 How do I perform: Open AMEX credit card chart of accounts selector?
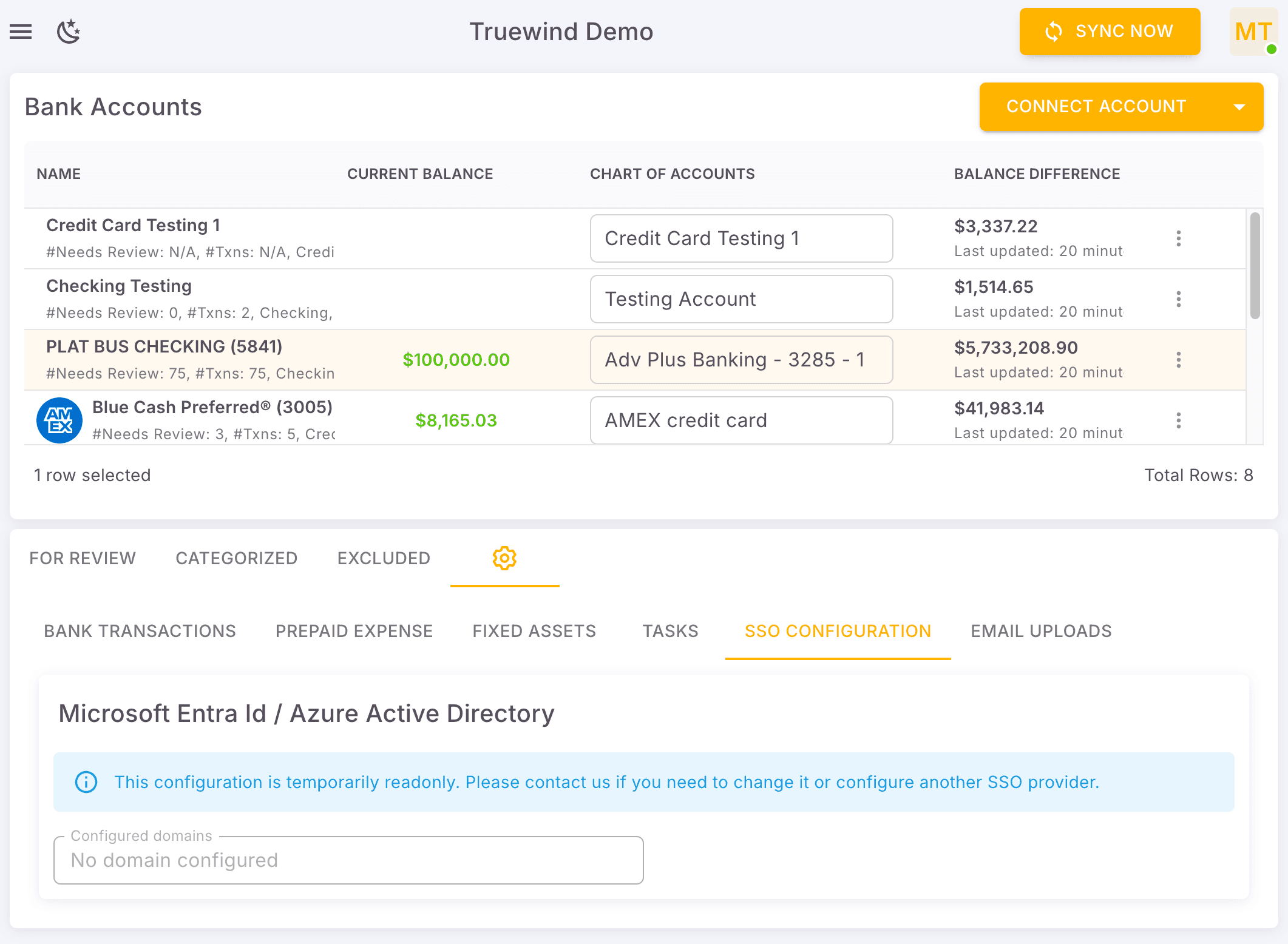click(741, 420)
